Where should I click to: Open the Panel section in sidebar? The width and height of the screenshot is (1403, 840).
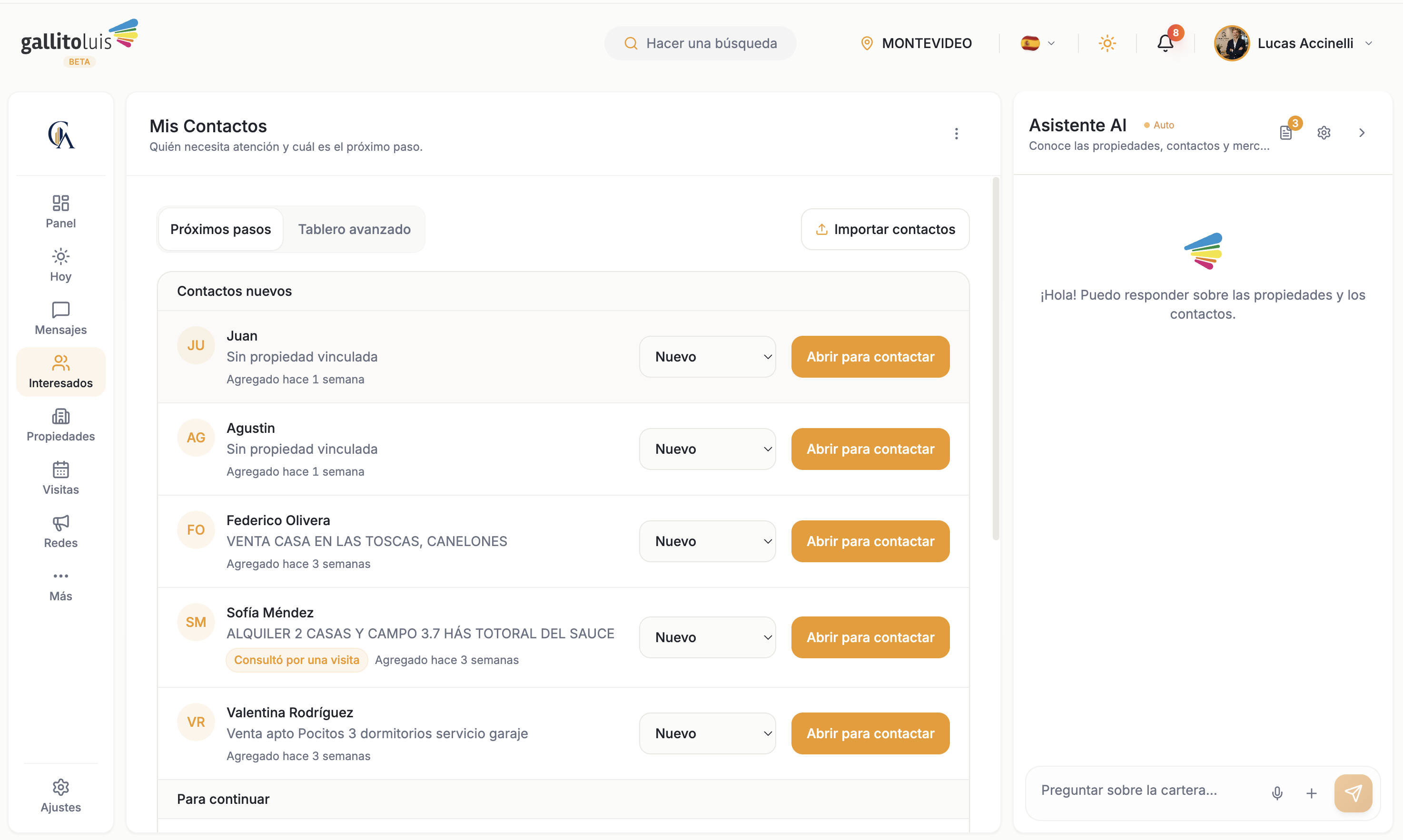coord(60,212)
